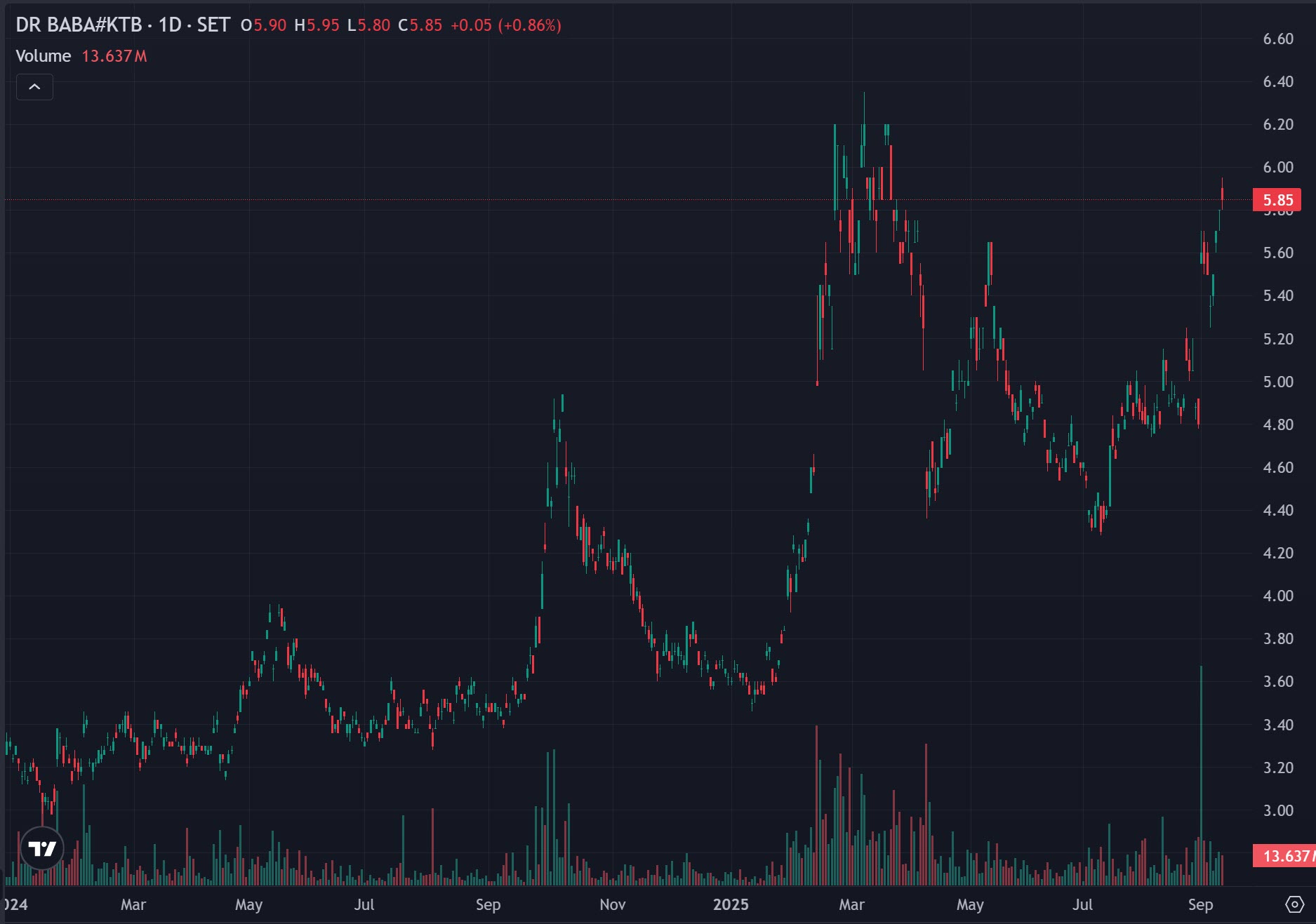Click the 4.80 price axis label

click(1278, 425)
